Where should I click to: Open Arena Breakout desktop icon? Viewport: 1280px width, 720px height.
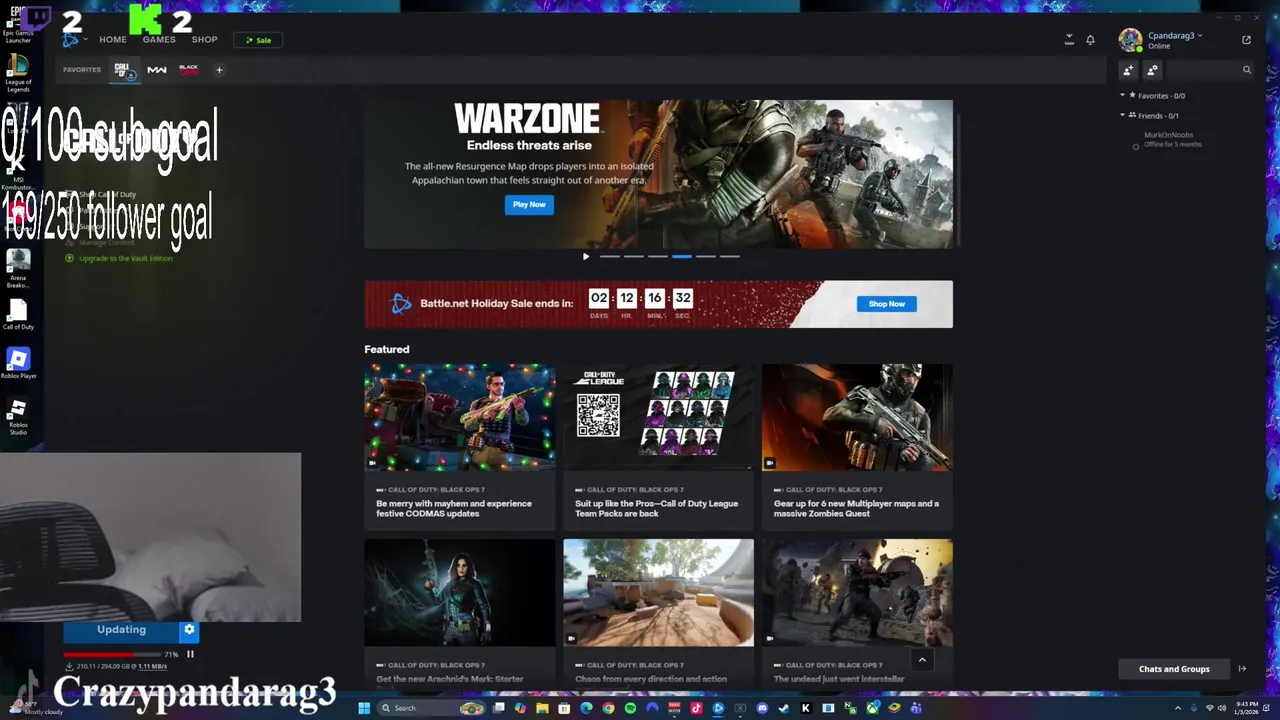(x=18, y=268)
